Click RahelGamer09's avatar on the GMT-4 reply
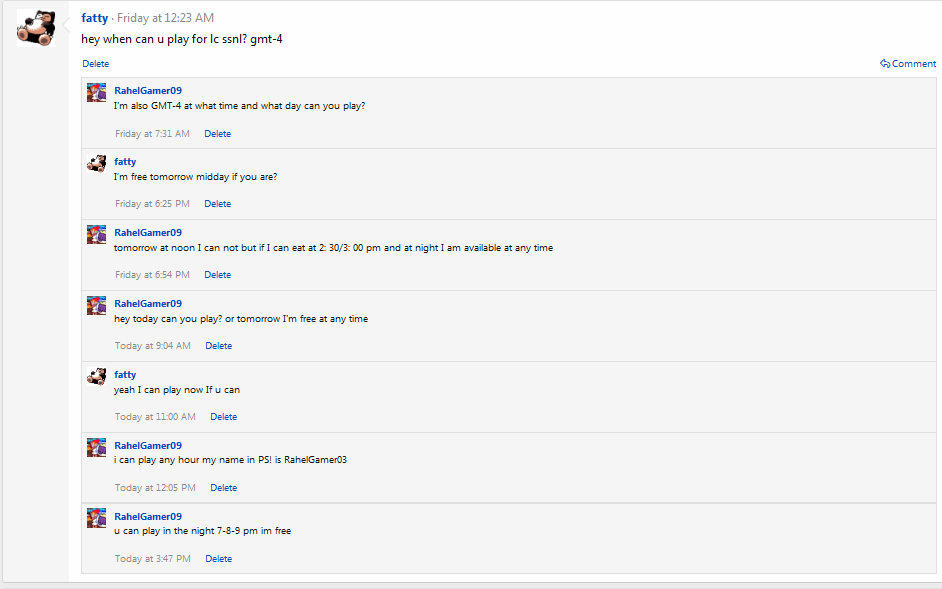The height and width of the screenshot is (589, 942). (x=97, y=93)
